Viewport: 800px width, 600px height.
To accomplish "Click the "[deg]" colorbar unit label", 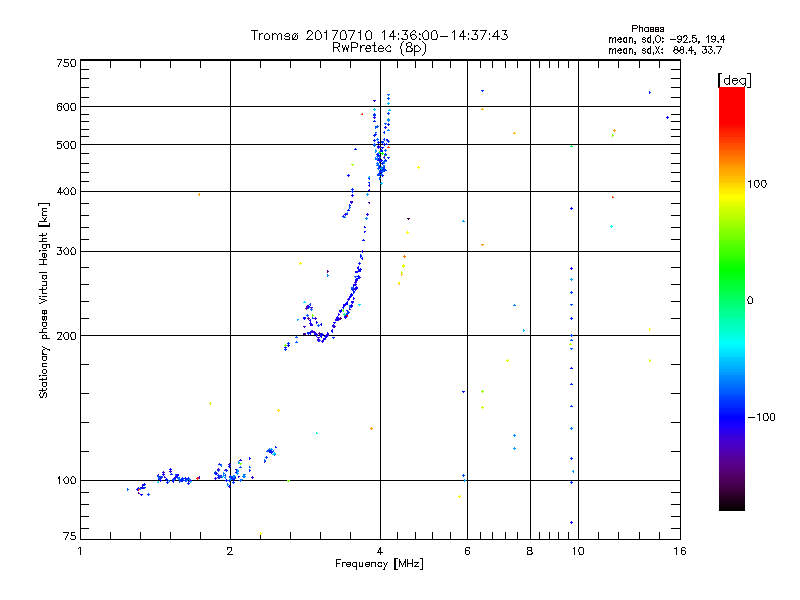I will [734, 80].
